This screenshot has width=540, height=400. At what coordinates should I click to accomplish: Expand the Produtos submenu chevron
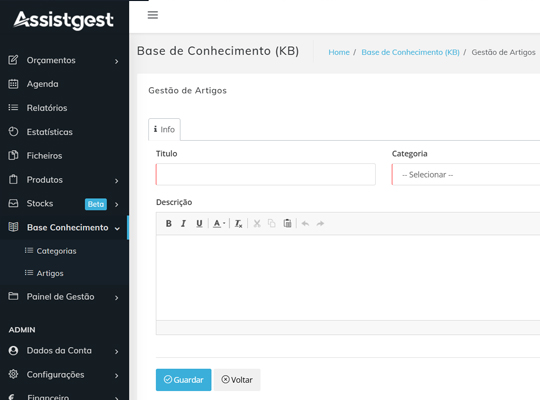(x=116, y=181)
